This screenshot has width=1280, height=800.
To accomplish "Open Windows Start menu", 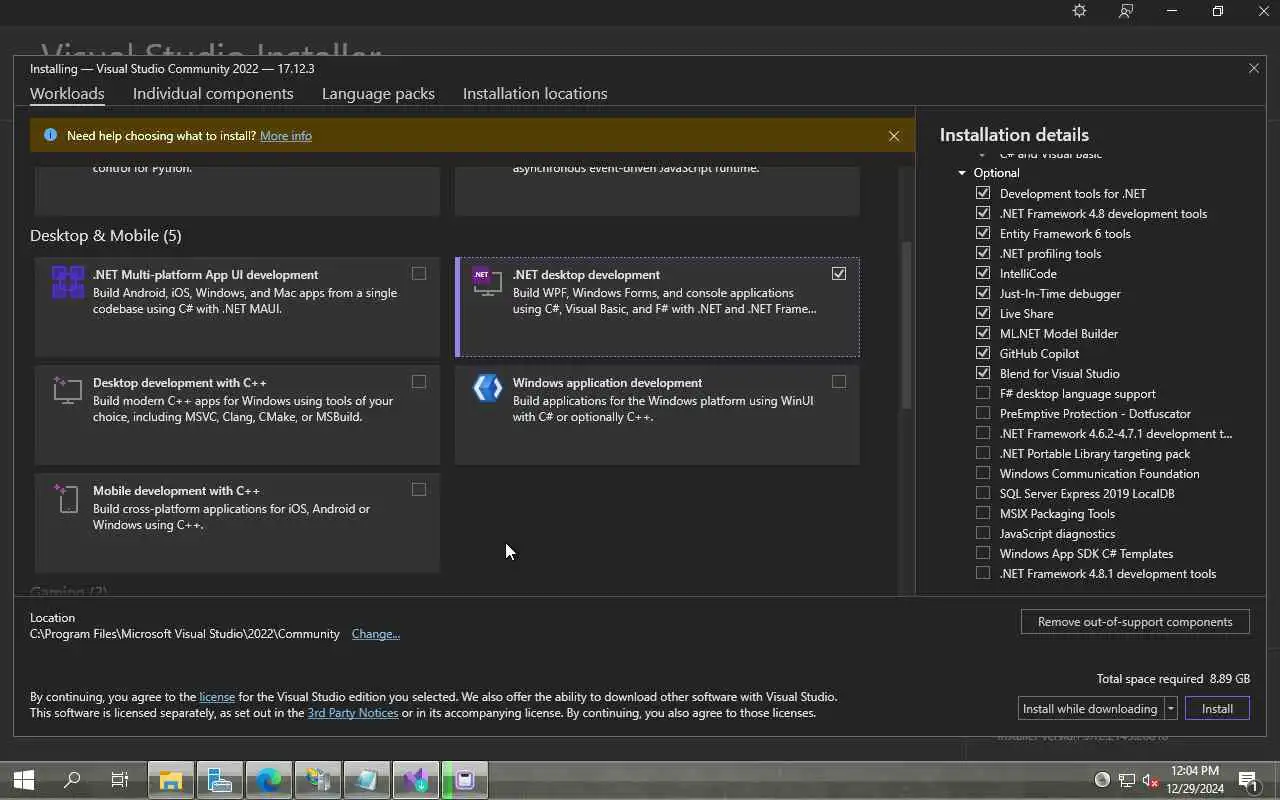I will pos(24,780).
